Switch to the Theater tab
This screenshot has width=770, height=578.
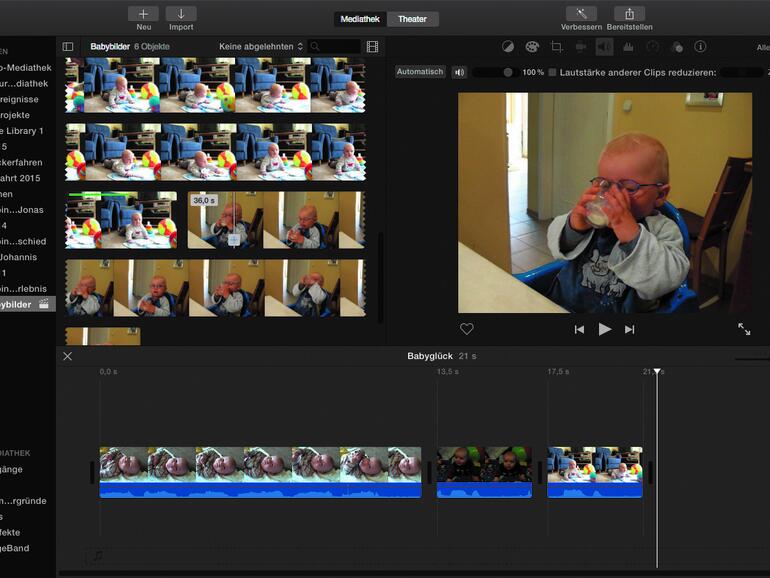point(412,19)
